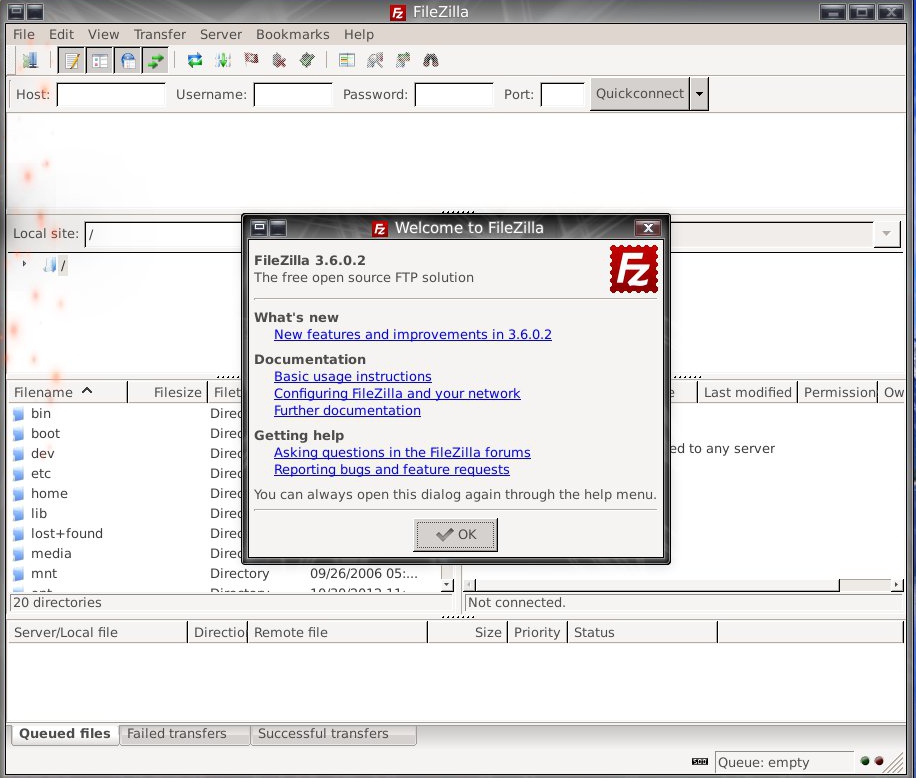Select the home folder in local list
Viewport: 916px width, 778px height.
(49, 493)
